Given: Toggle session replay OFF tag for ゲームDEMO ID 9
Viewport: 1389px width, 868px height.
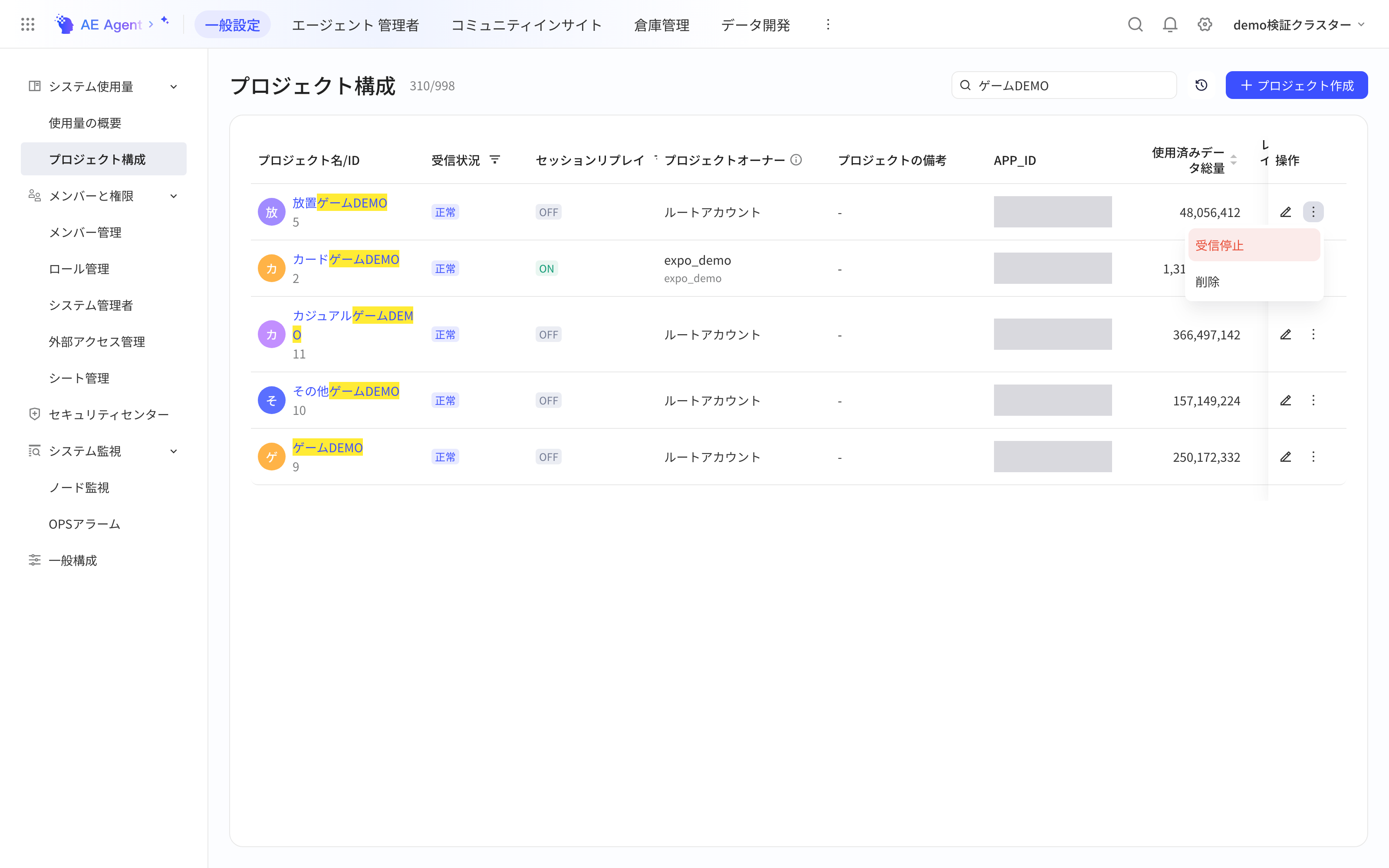Looking at the screenshot, I should (548, 457).
